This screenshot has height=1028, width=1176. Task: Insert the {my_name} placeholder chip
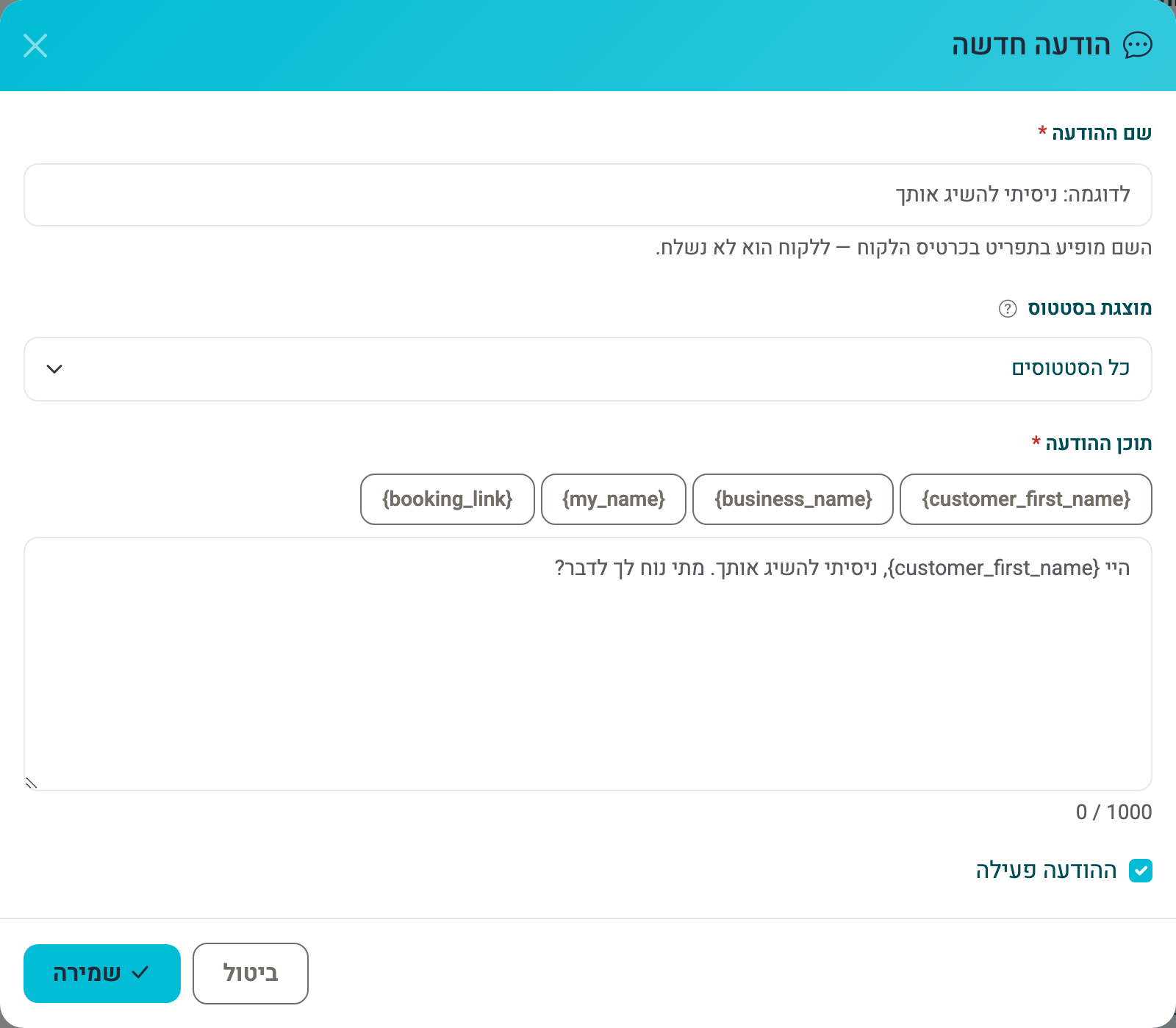614,499
